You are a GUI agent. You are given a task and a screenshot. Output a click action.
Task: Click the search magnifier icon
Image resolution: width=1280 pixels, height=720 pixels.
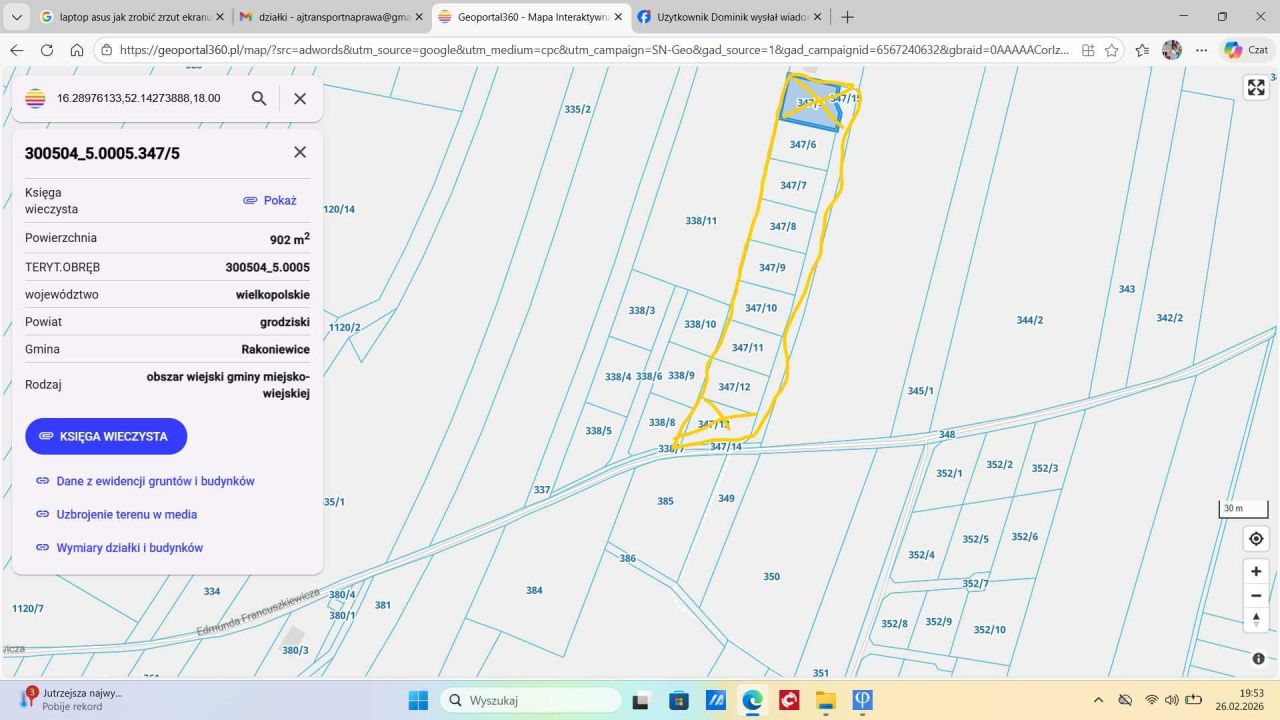coord(259,98)
